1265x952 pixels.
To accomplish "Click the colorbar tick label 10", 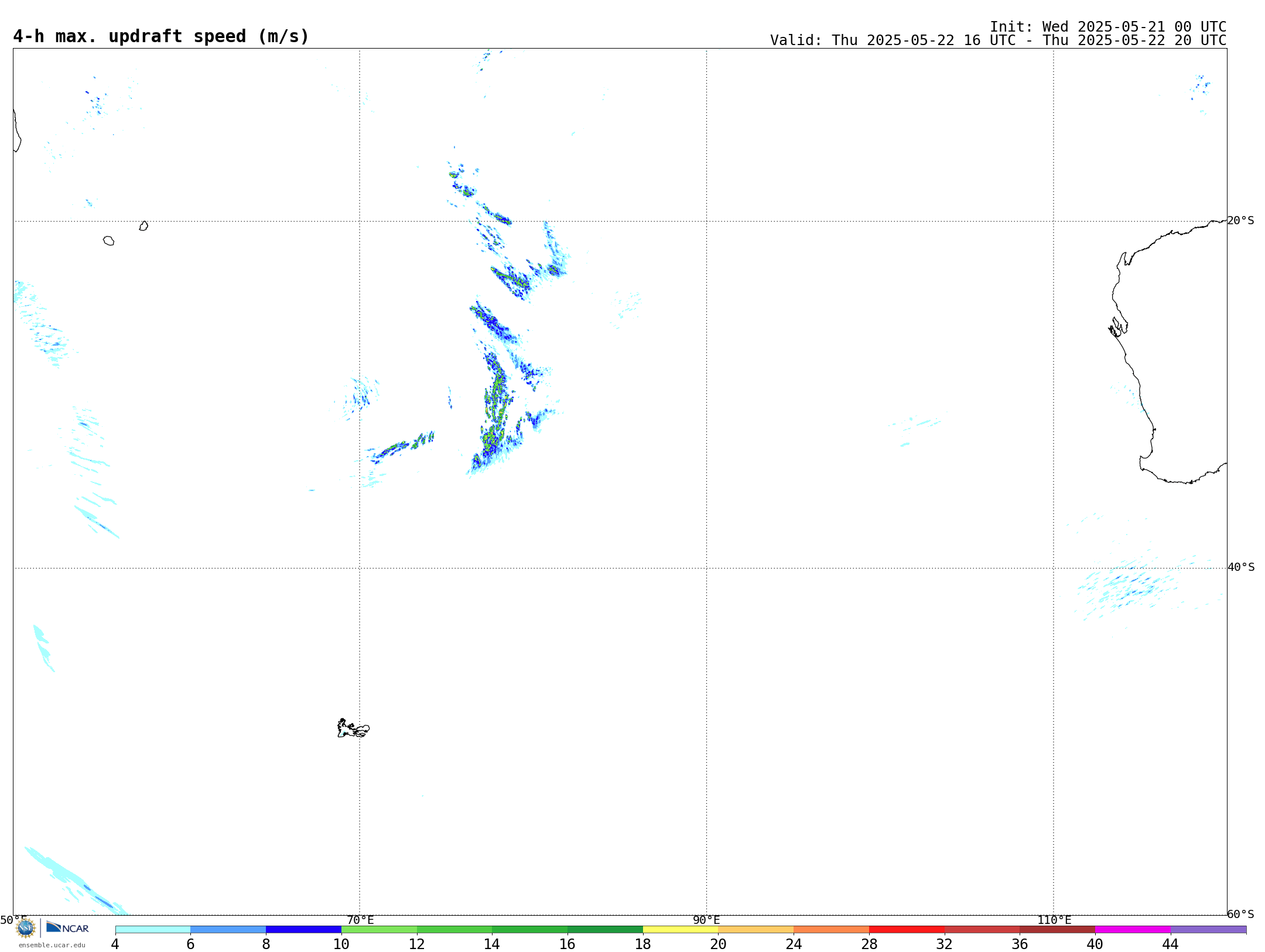I will (341, 944).
